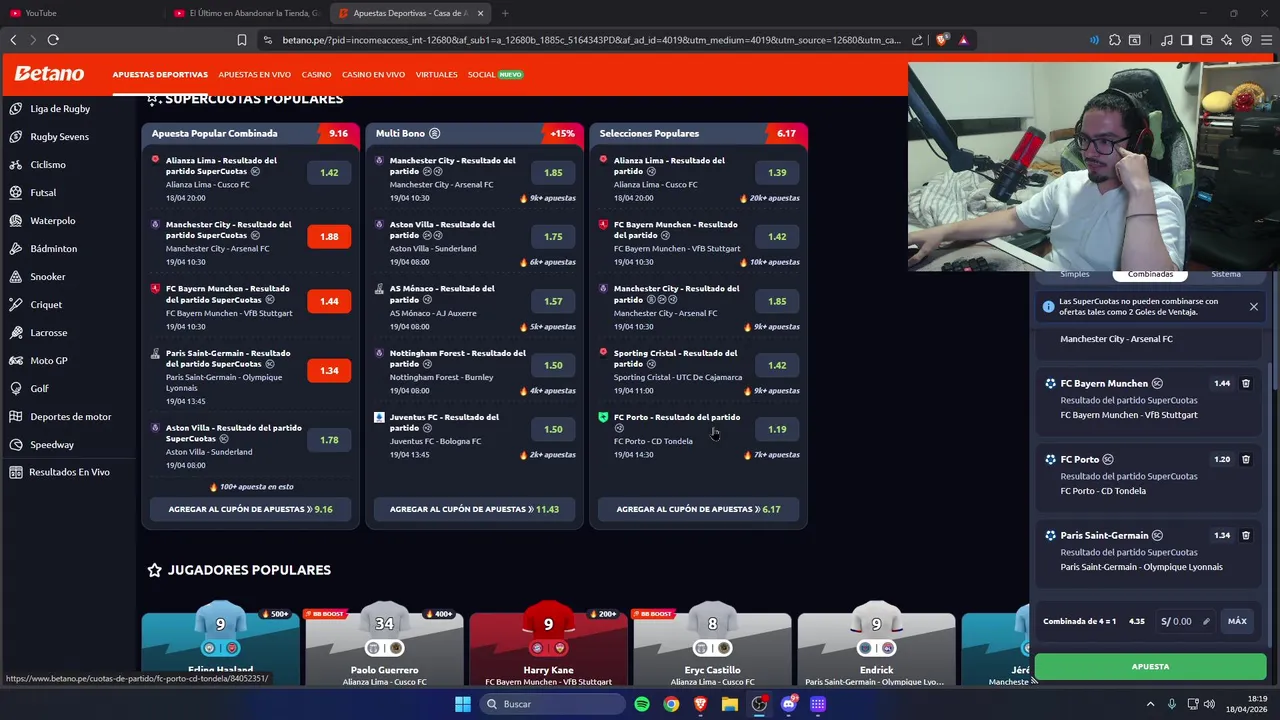The image size is (1280, 720).
Task: Select Aston Villa 1.78 SuperCuotas odds
Action: 329,440
